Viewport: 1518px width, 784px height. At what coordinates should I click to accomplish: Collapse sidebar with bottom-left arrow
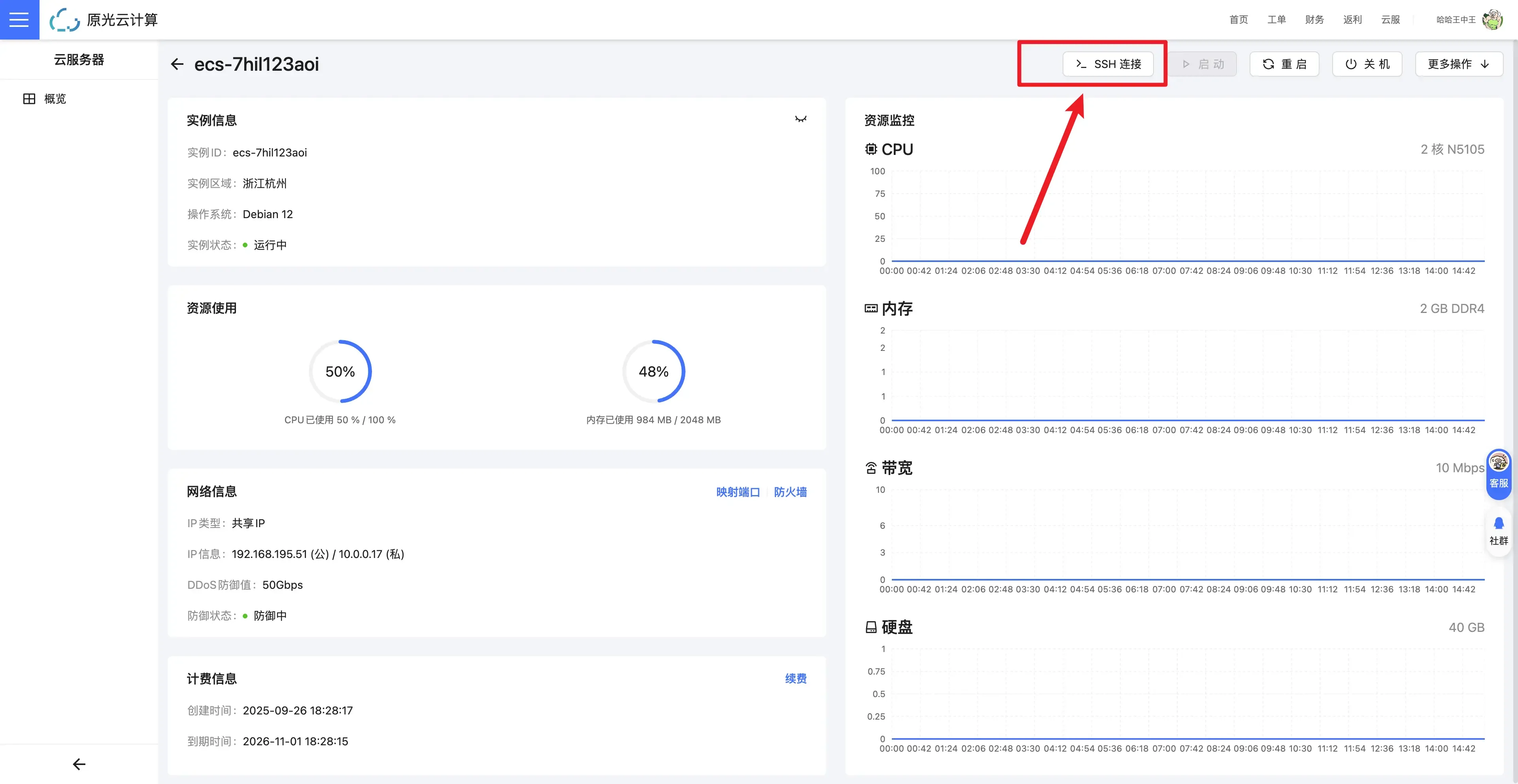79,764
